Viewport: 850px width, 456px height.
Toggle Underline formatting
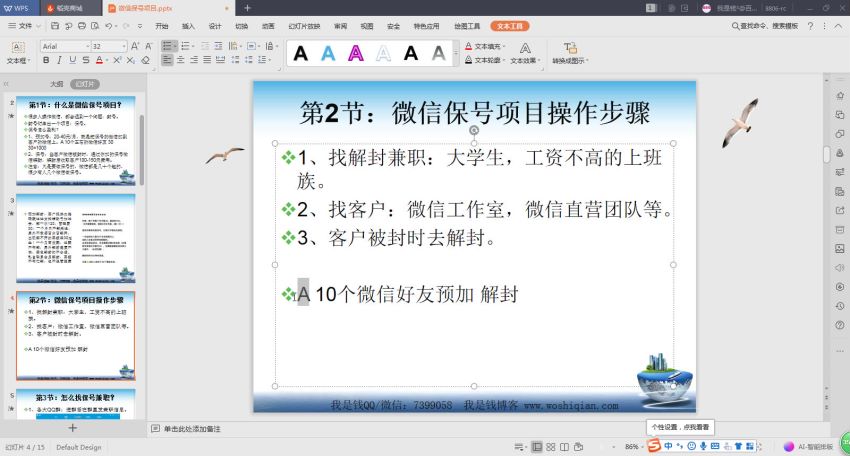pyautogui.click(x=72, y=60)
